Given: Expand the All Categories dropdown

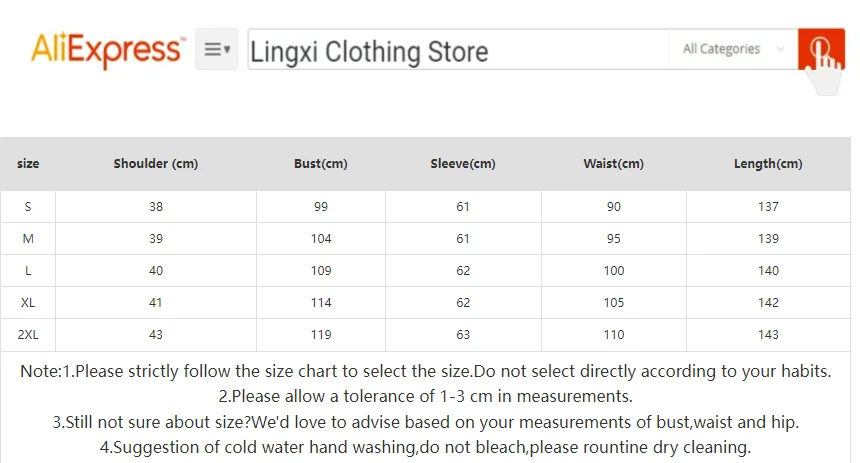Looking at the screenshot, I should tap(733, 49).
